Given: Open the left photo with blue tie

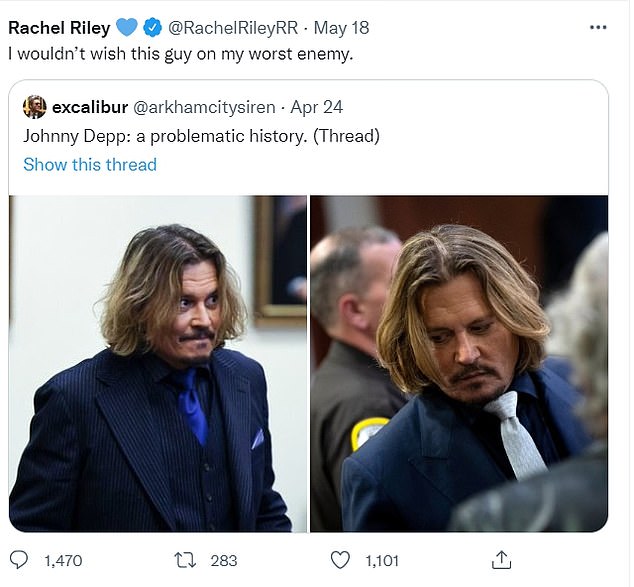Looking at the screenshot, I should (x=157, y=362).
